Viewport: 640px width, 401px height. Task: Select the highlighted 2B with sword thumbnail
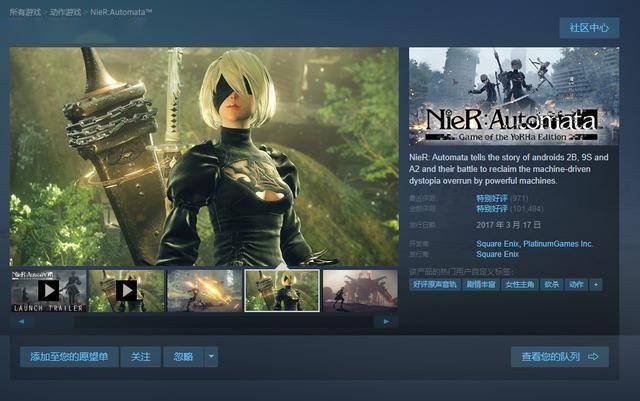pos(282,291)
